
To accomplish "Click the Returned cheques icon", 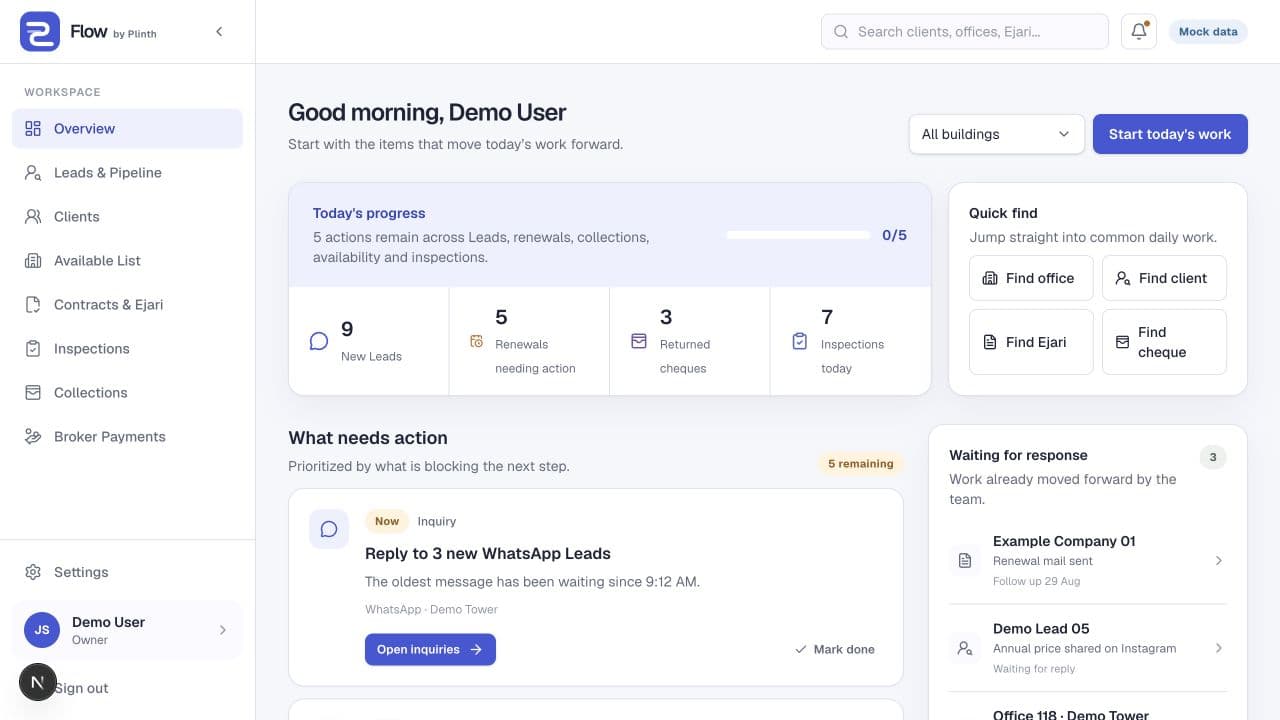I will point(639,341).
